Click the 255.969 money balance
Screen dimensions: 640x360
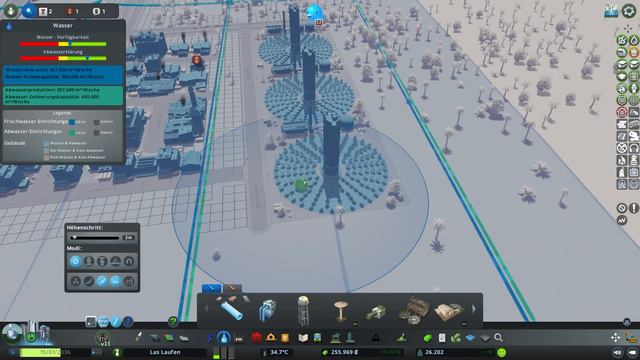pyautogui.click(x=345, y=352)
